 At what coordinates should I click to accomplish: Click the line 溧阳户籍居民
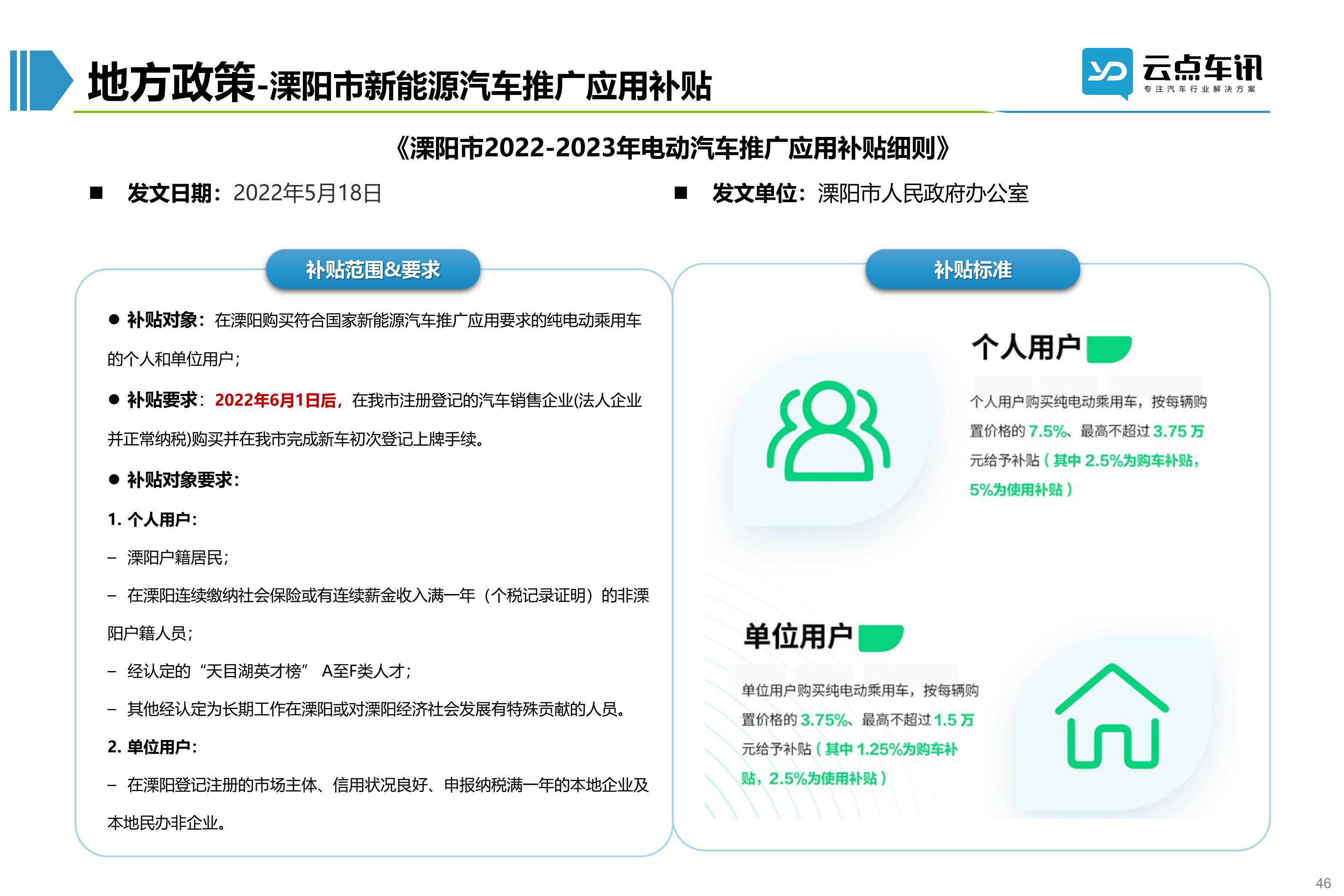point(178,558)
